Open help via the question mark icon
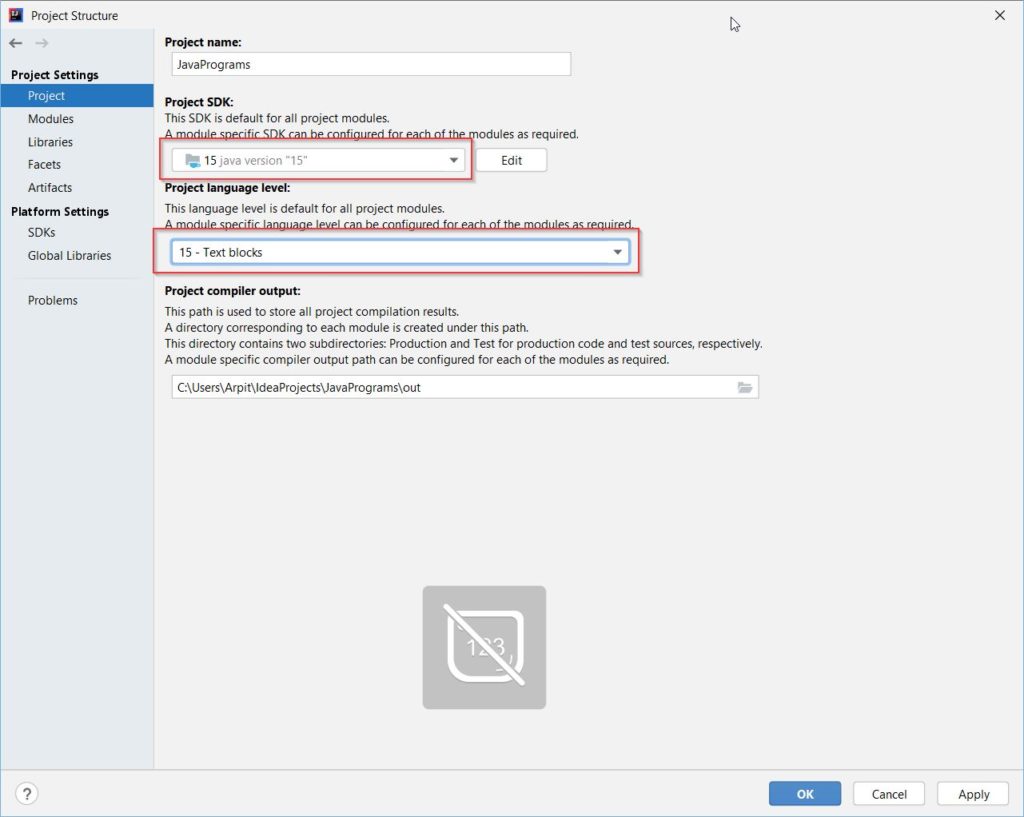 click(x=26, y=793)
